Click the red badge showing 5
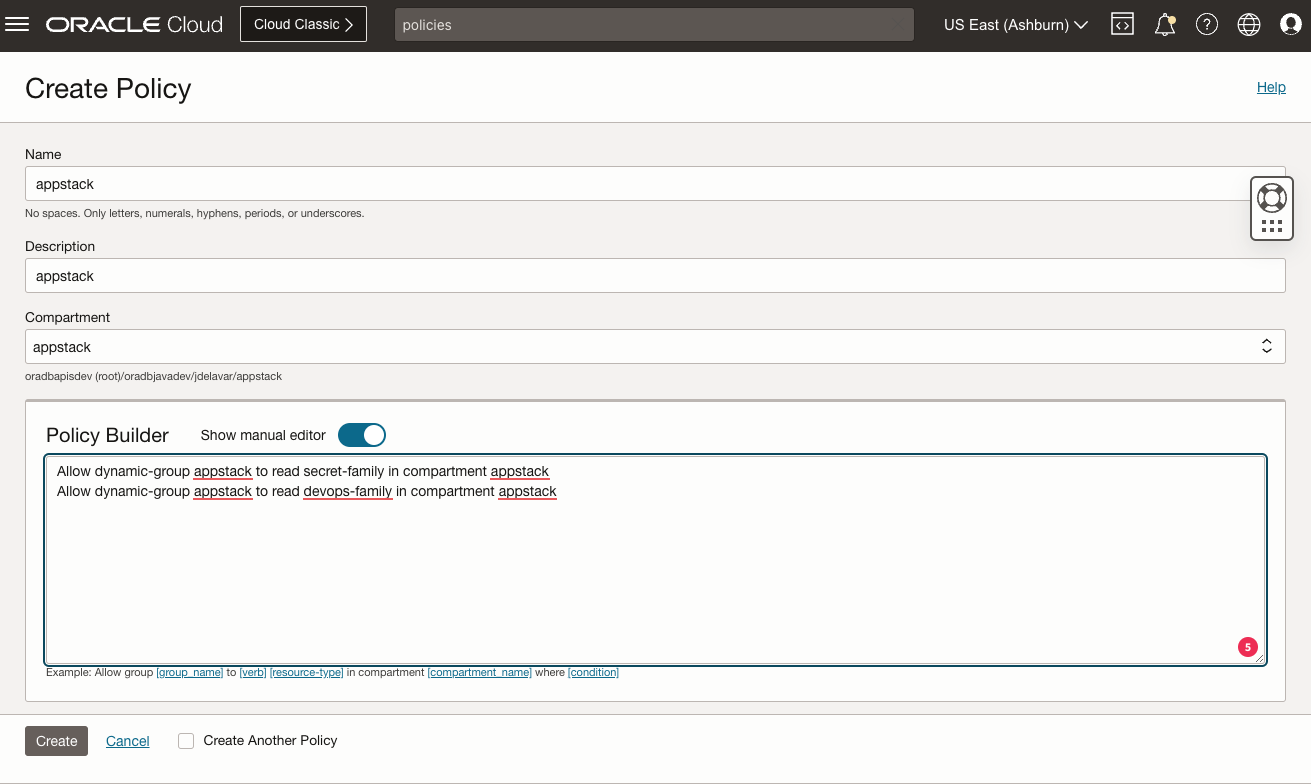The image size is (1311, 784). click(1247, 647)
